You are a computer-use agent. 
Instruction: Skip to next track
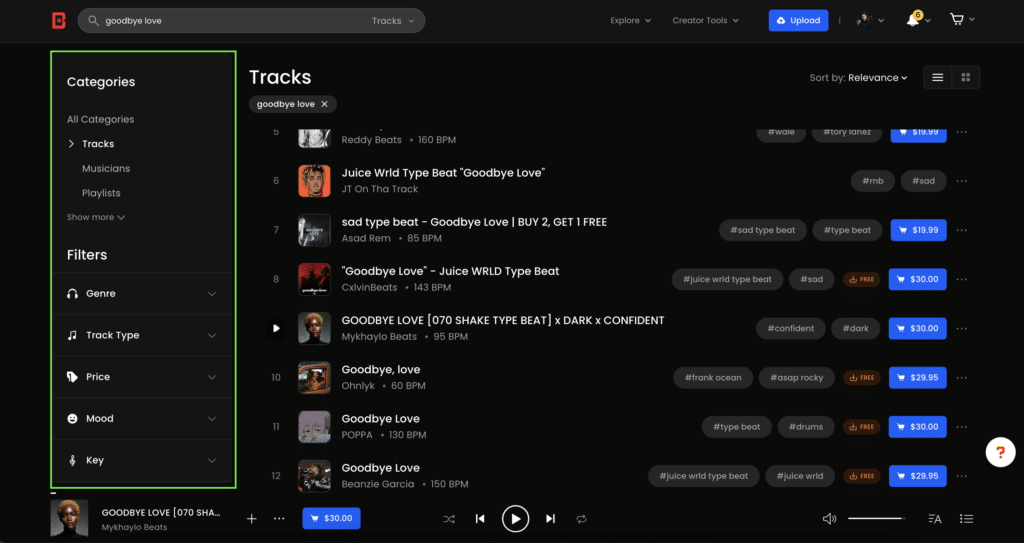tap(551, 519)
